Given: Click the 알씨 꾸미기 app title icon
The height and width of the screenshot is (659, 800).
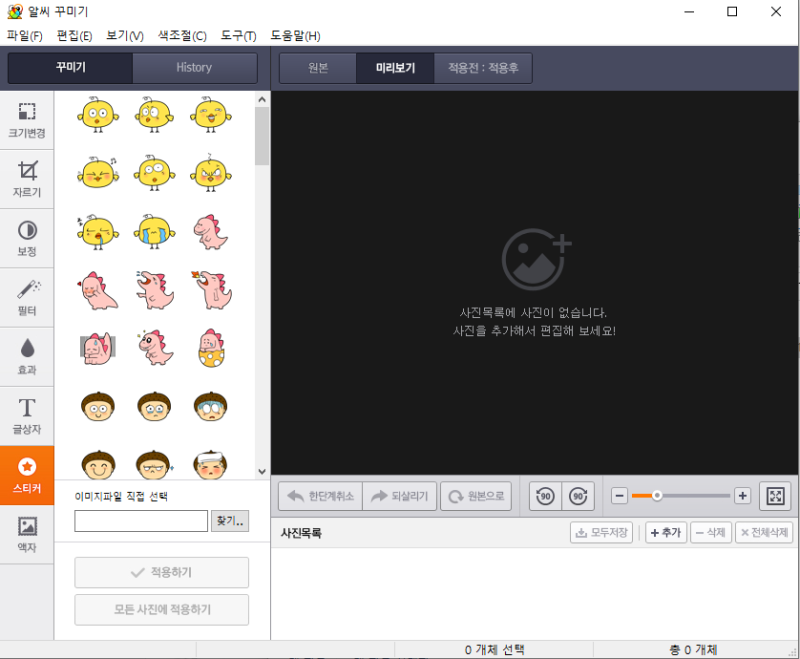Looking at the screenshot, I should [x=15, y=11].
